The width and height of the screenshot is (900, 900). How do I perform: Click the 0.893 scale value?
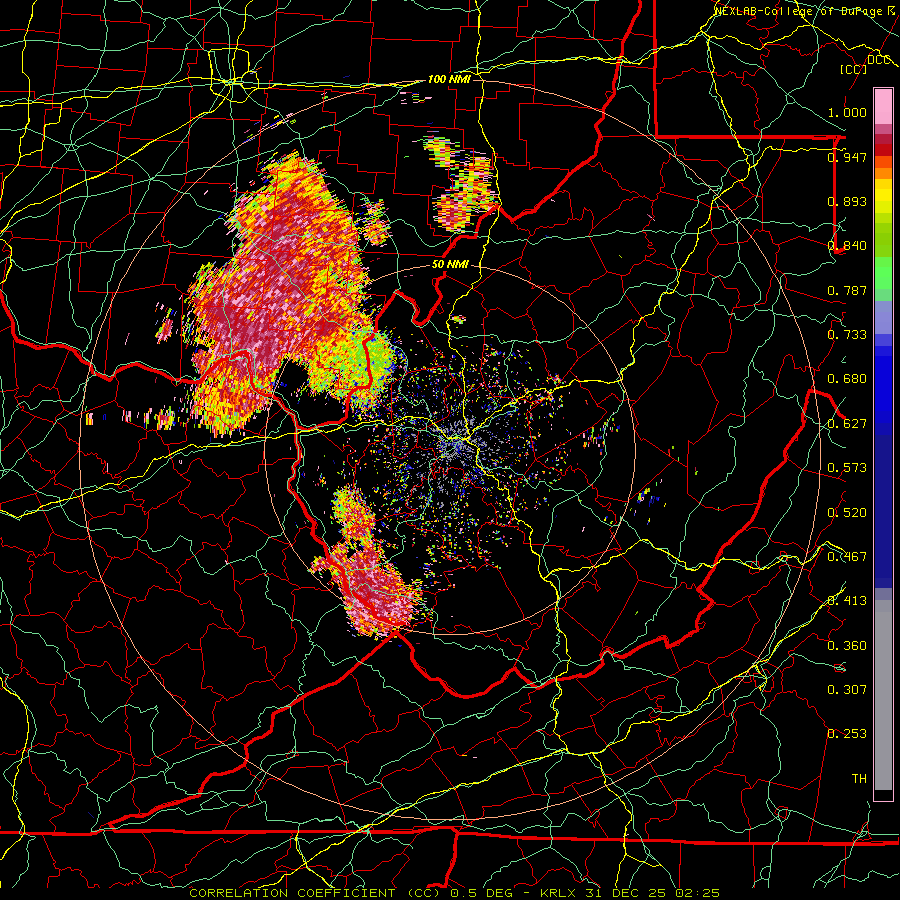pos(847,201)
